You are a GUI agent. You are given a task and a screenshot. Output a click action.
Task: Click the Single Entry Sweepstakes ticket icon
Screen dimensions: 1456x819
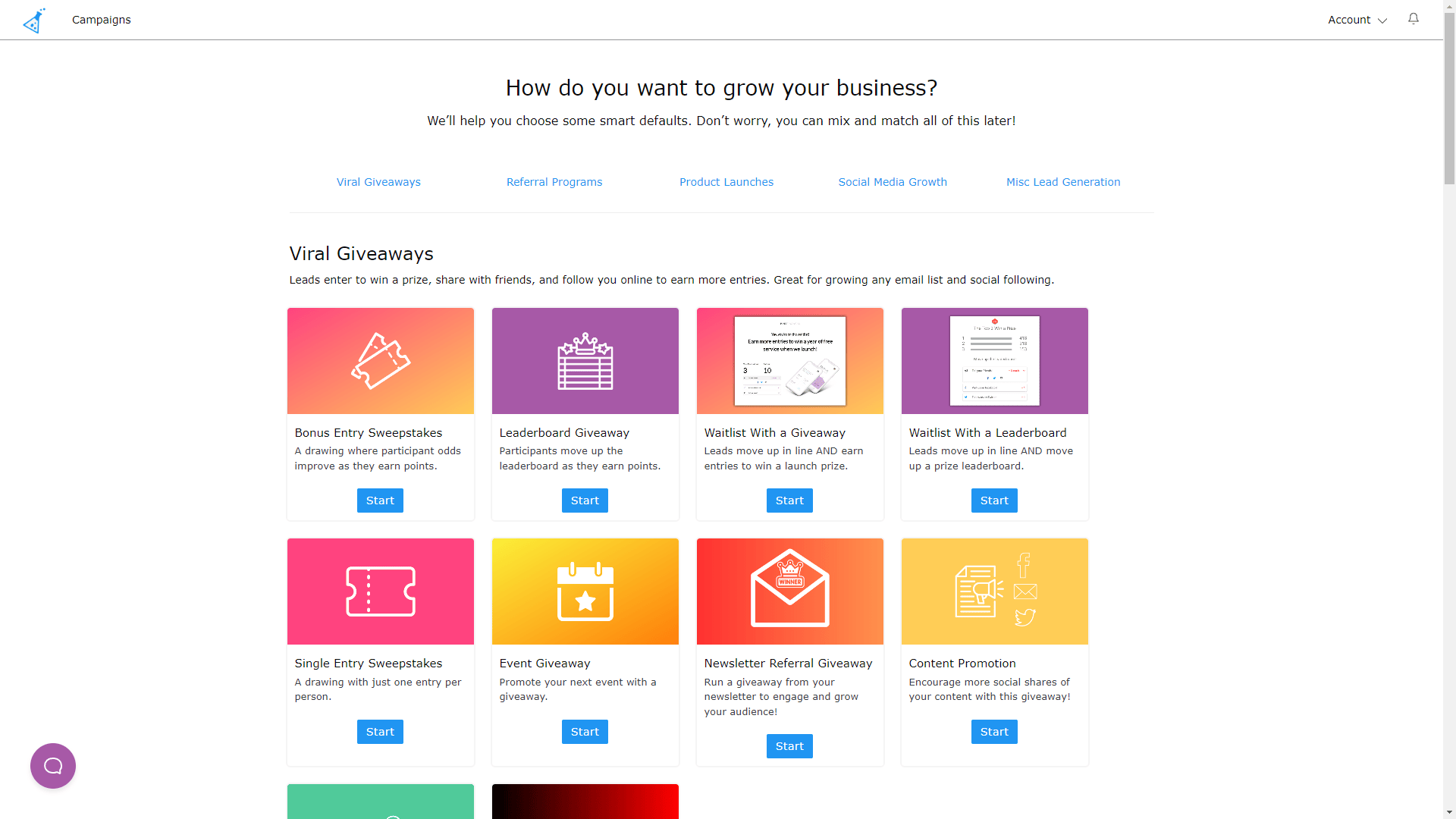[x=380, y=591]
